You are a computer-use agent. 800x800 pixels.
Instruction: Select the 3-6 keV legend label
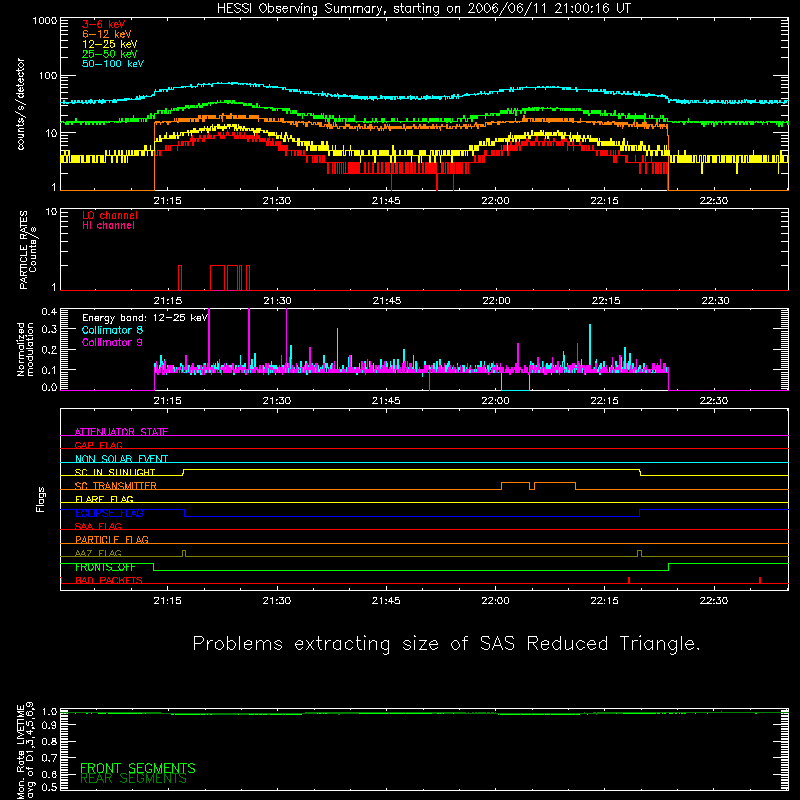coord(104,24)
